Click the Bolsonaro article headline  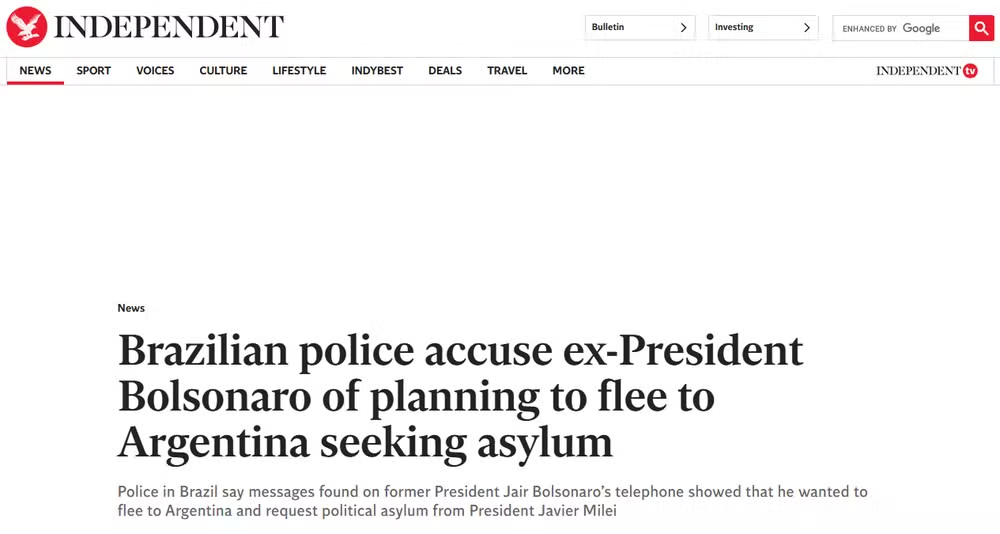(x=460, y=396)
